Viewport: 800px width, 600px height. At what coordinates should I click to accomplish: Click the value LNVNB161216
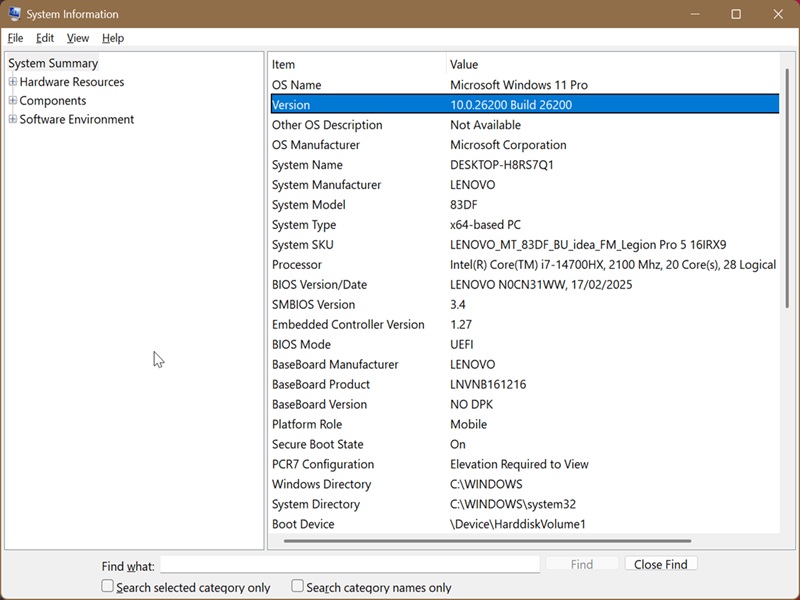[488, 384]
